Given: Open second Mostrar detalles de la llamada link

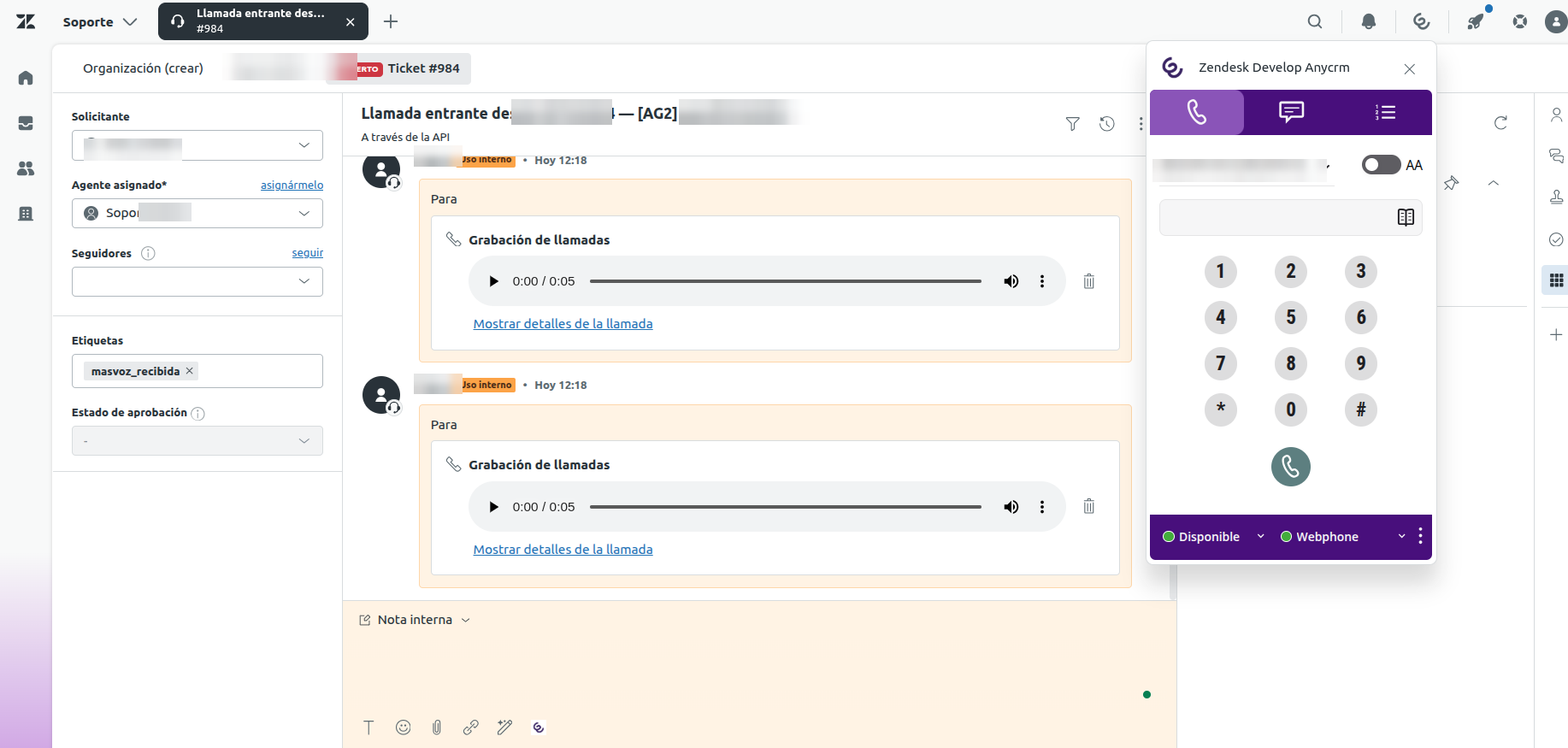Looking at the screenshot, I should pyautogui.click(x=563, y=550).
